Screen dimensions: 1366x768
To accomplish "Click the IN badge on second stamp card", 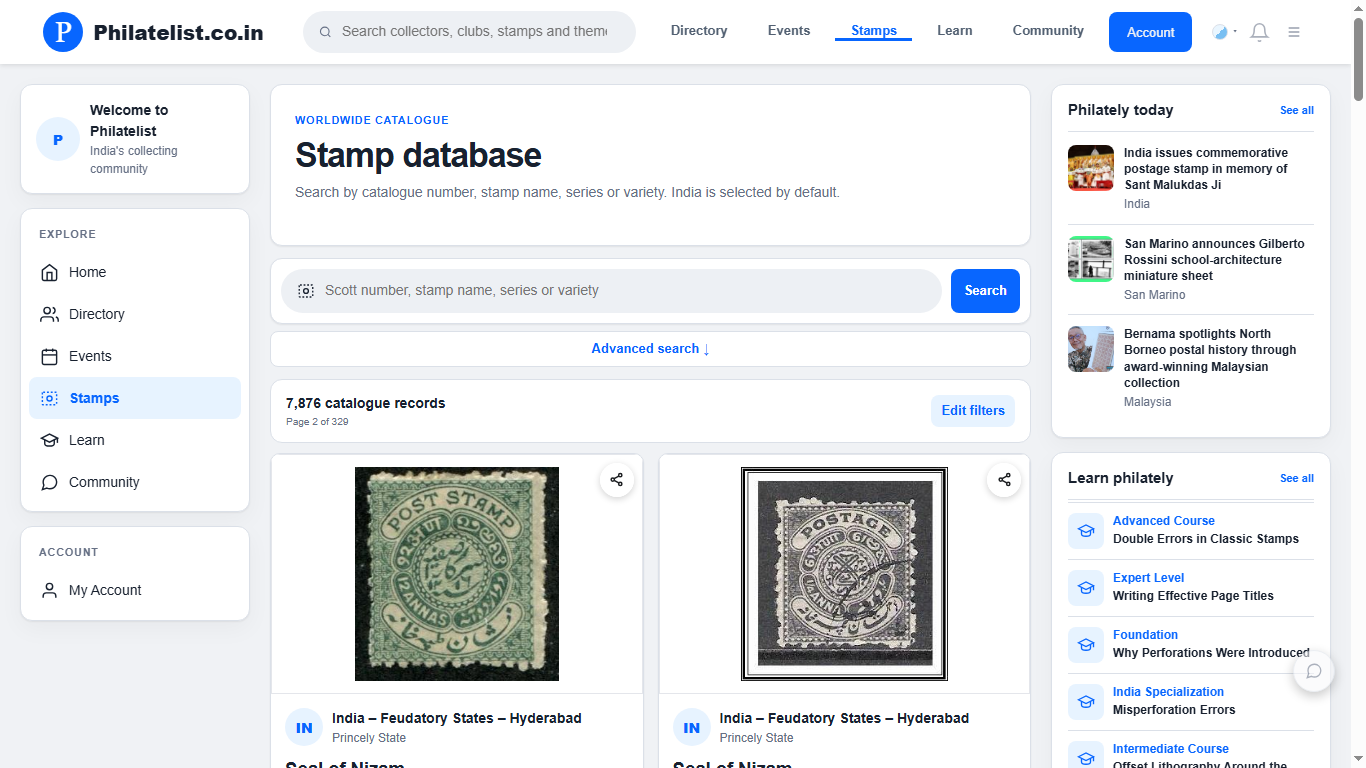I will tap(692, 728).
